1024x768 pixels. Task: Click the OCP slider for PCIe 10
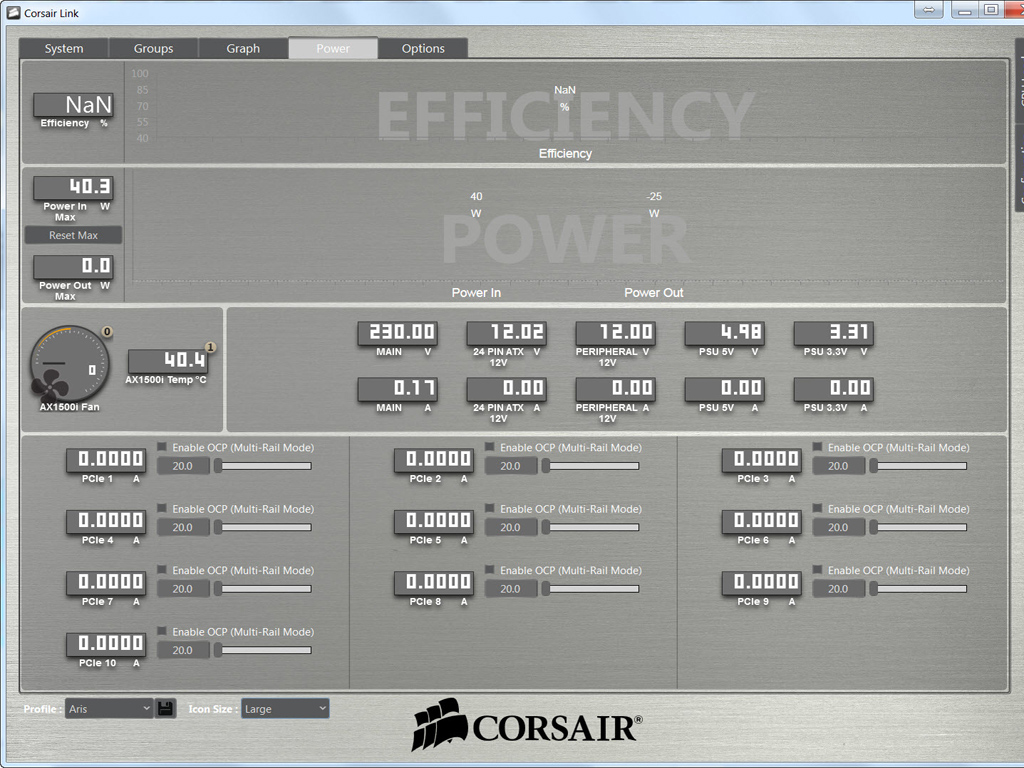[263, 650]
